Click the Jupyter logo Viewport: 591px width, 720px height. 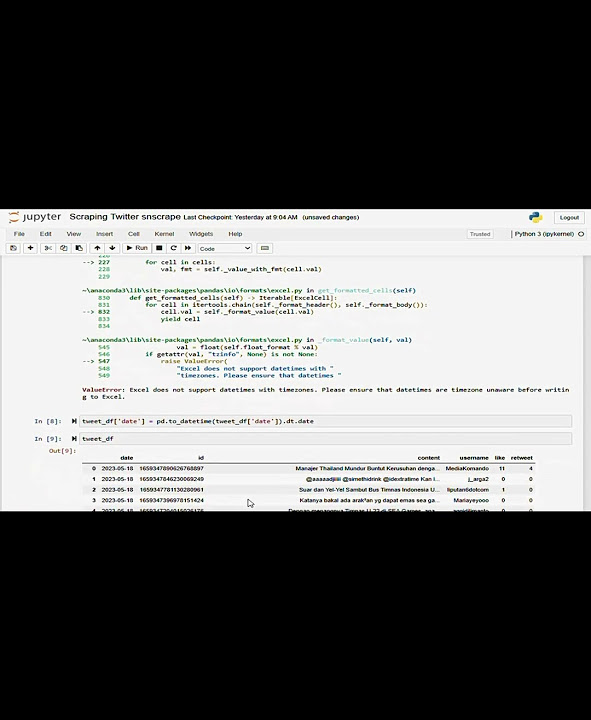(x=35, y=217)
